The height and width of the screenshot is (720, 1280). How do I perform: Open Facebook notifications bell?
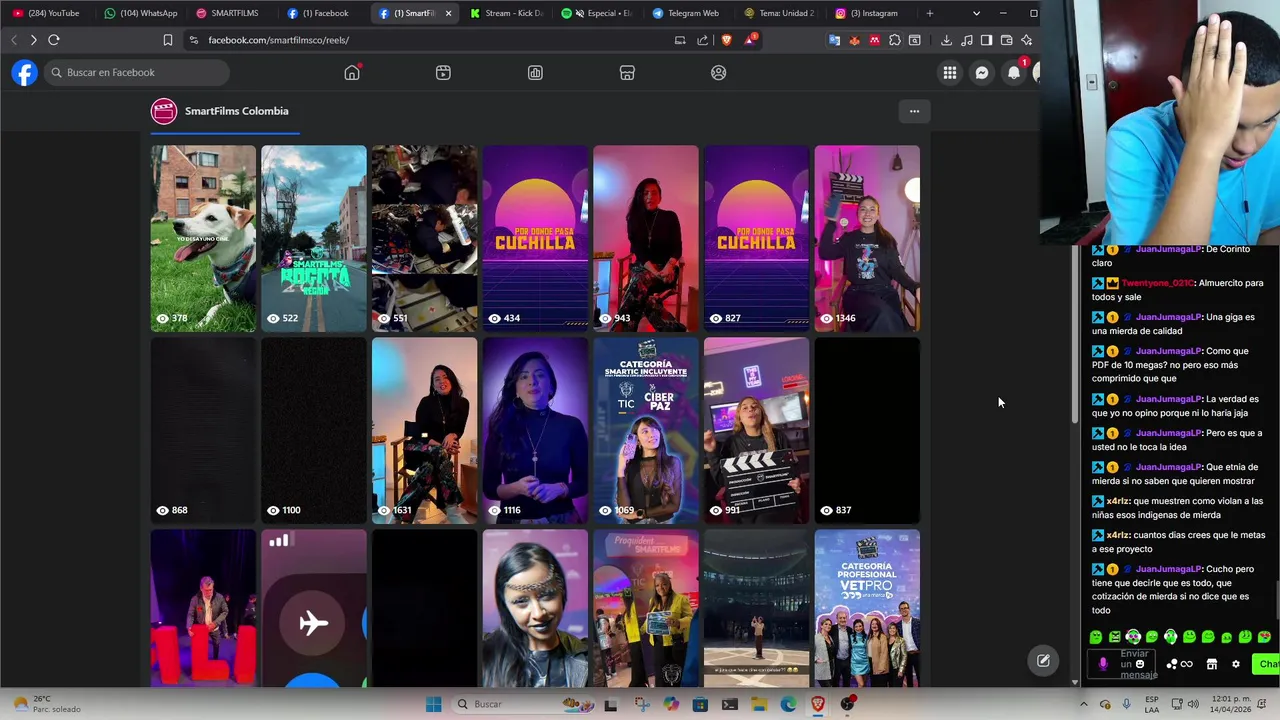pos(1014,73)
